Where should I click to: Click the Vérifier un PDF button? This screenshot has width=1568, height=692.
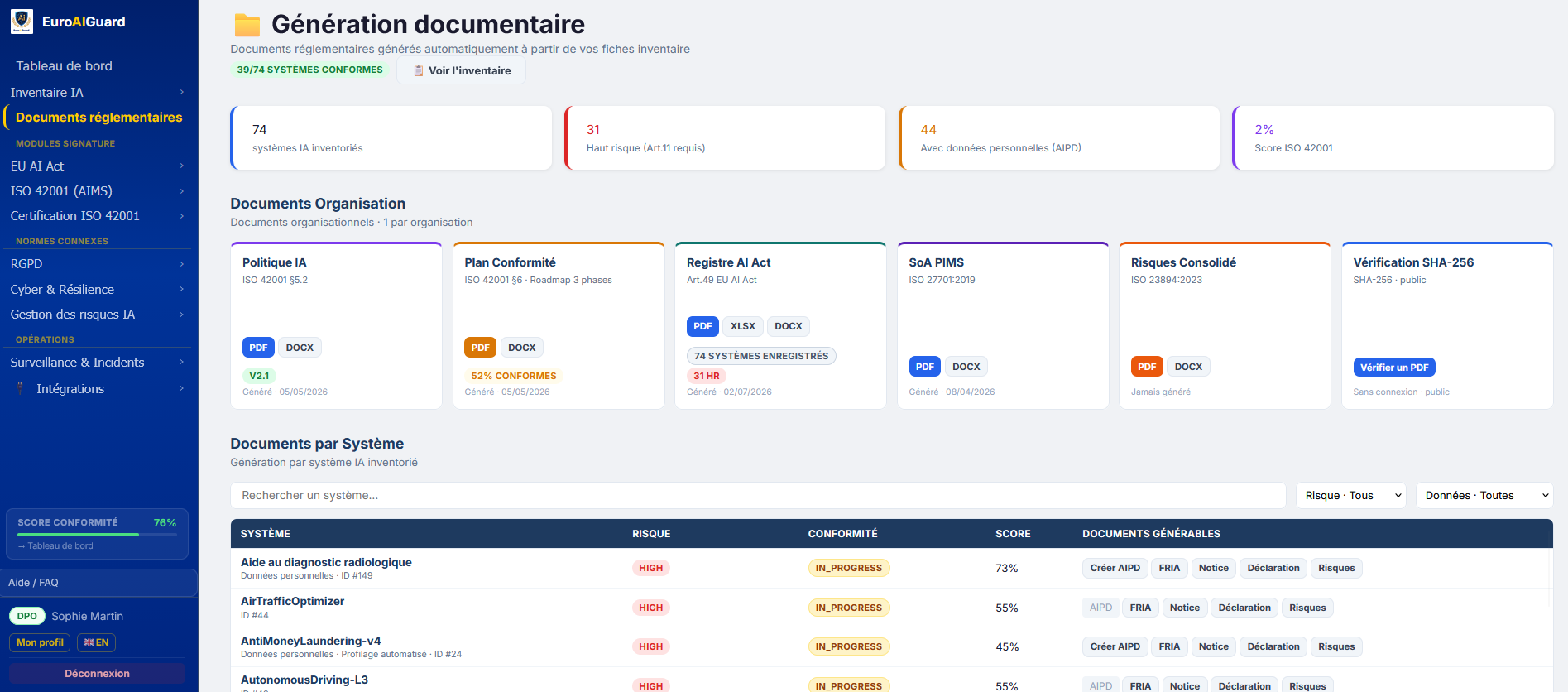point(1394,368)
